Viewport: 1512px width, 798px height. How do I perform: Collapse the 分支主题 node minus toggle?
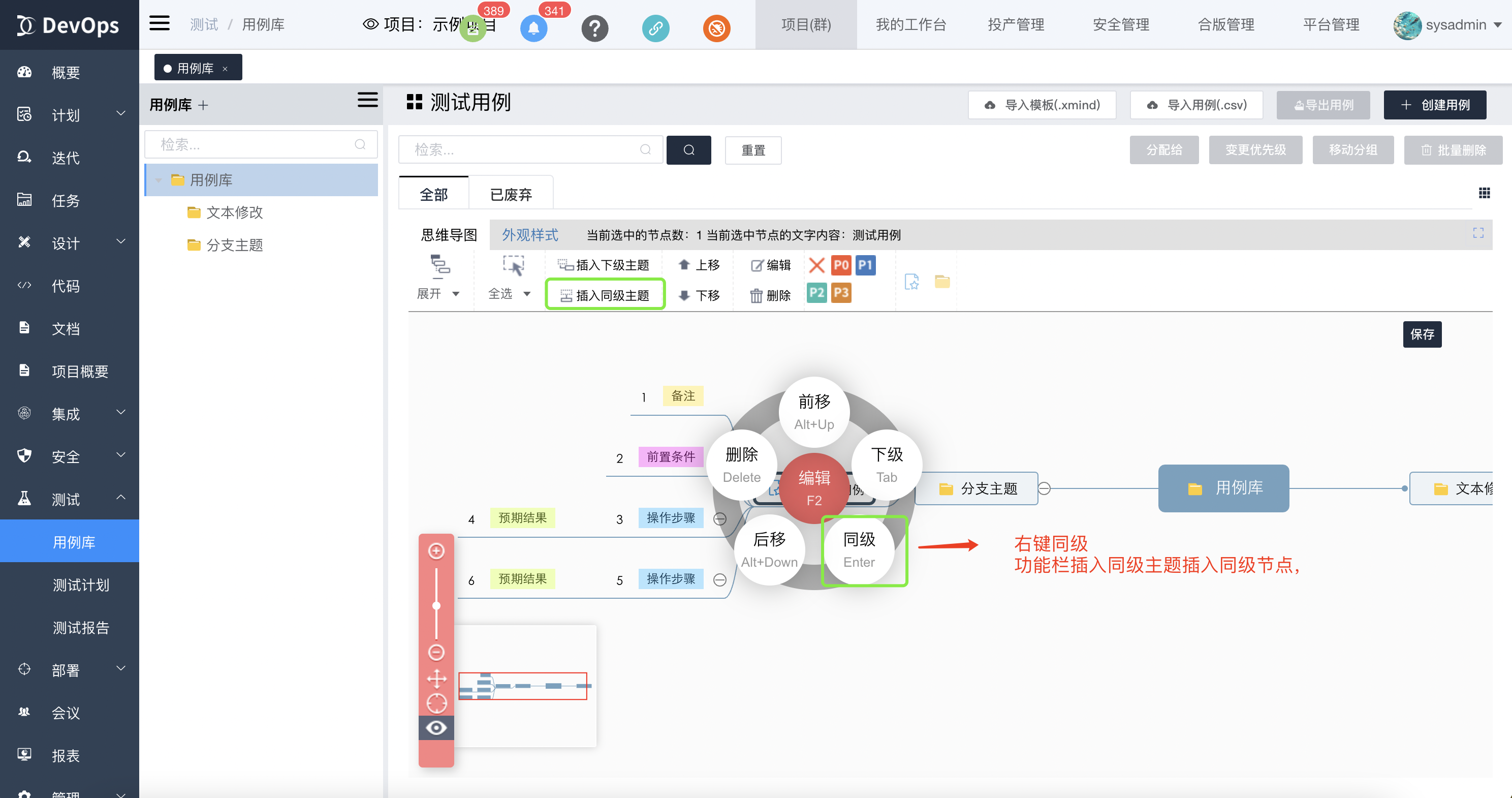pyautogui.click(x=1044, y=488)
